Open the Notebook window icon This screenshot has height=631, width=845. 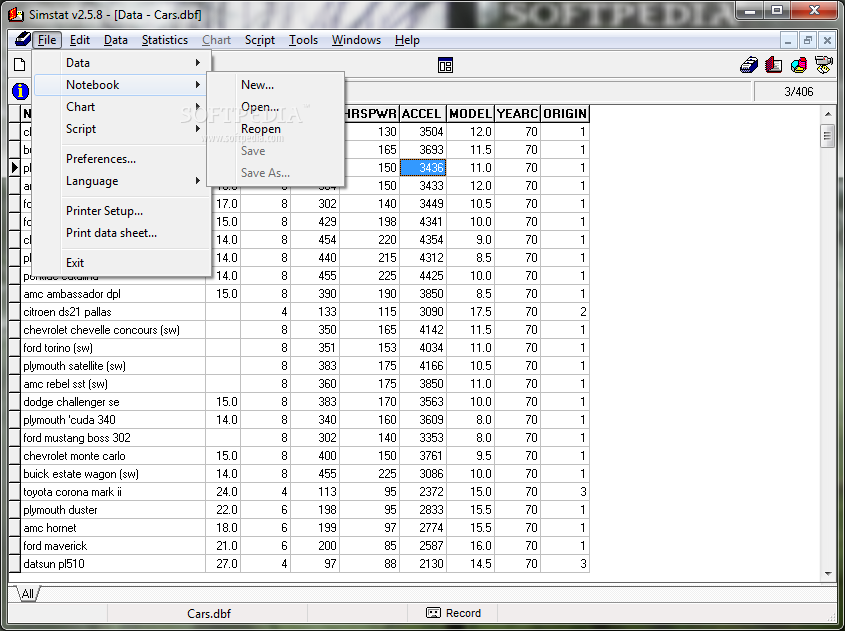tap(773, 65)
